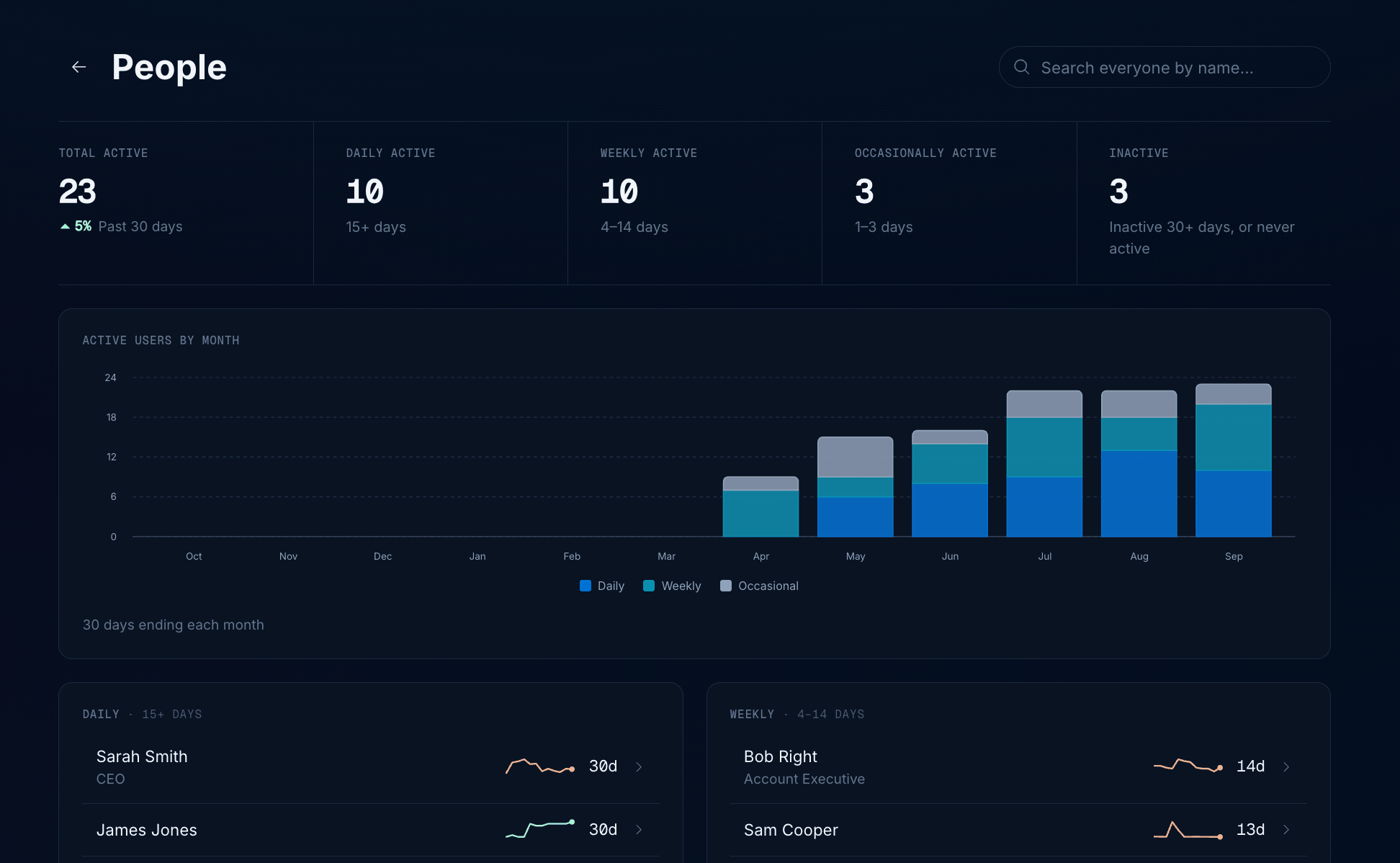This screenshot has width=1400, height=863.
Task: Click the 'DAILY · 15+ DAYS' section header
Action: tap(142, 714)
